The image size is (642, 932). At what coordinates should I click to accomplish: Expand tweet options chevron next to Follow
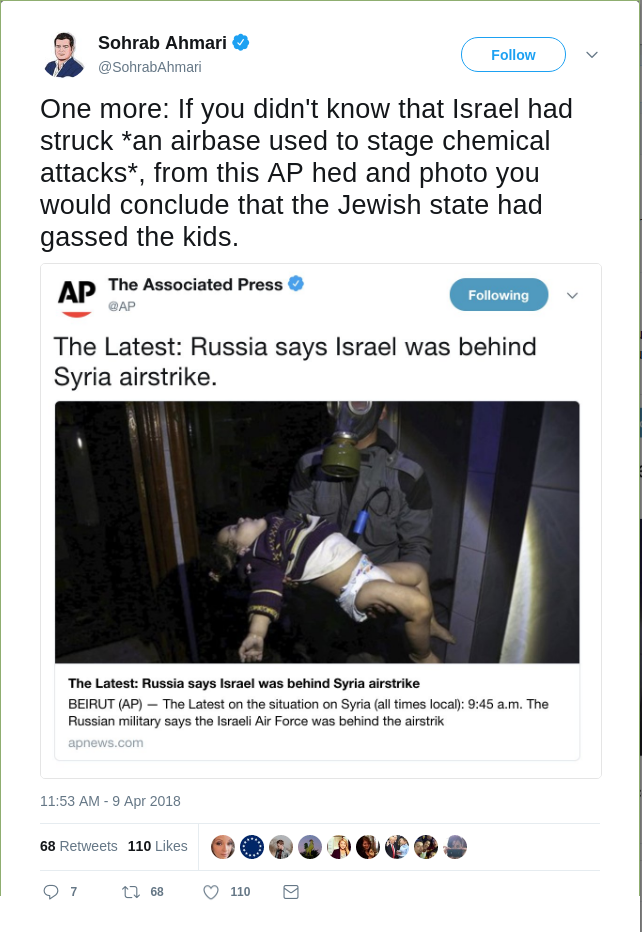[591, 55]
